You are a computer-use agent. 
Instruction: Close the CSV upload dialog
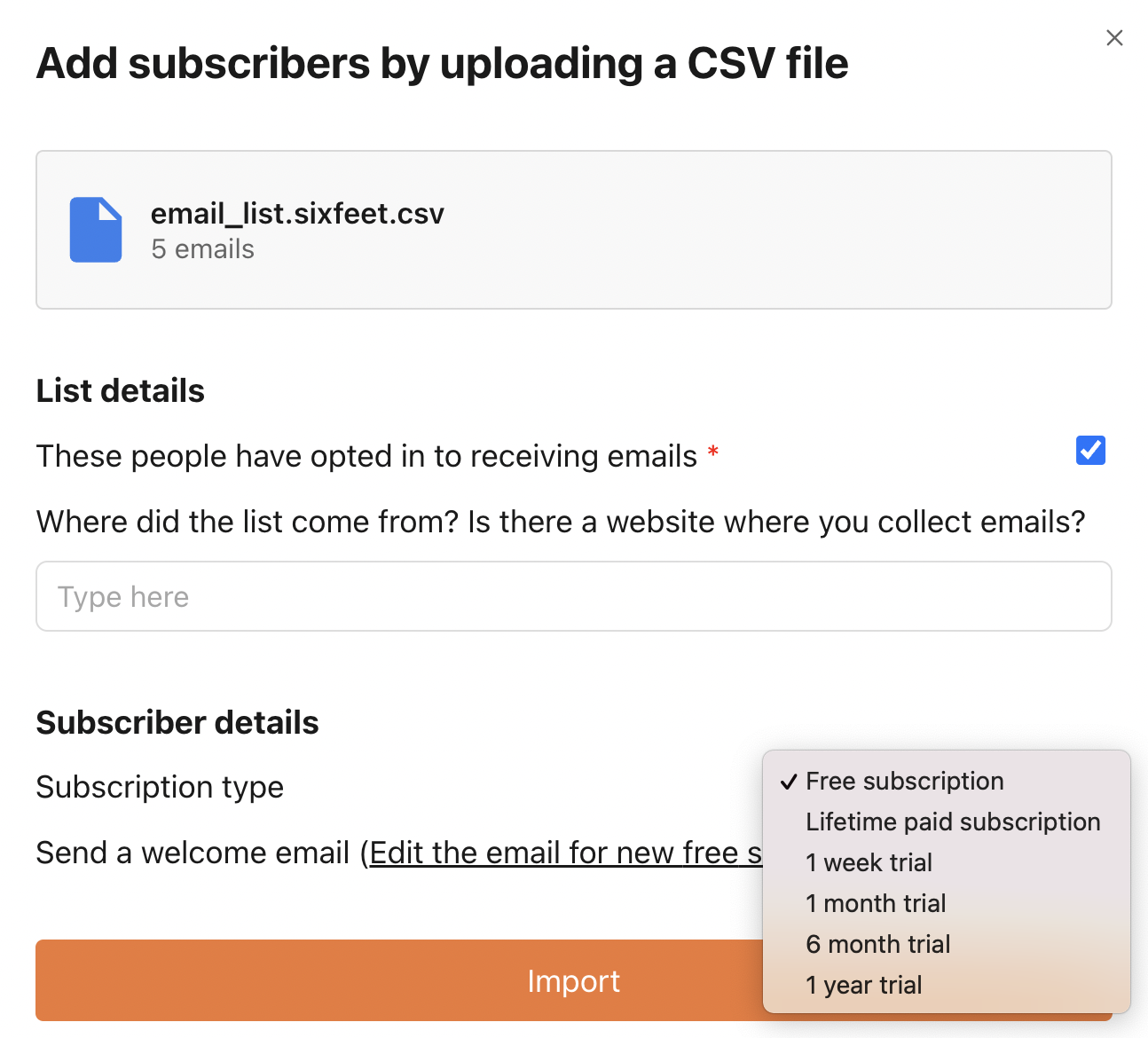tap(1114, 37)
